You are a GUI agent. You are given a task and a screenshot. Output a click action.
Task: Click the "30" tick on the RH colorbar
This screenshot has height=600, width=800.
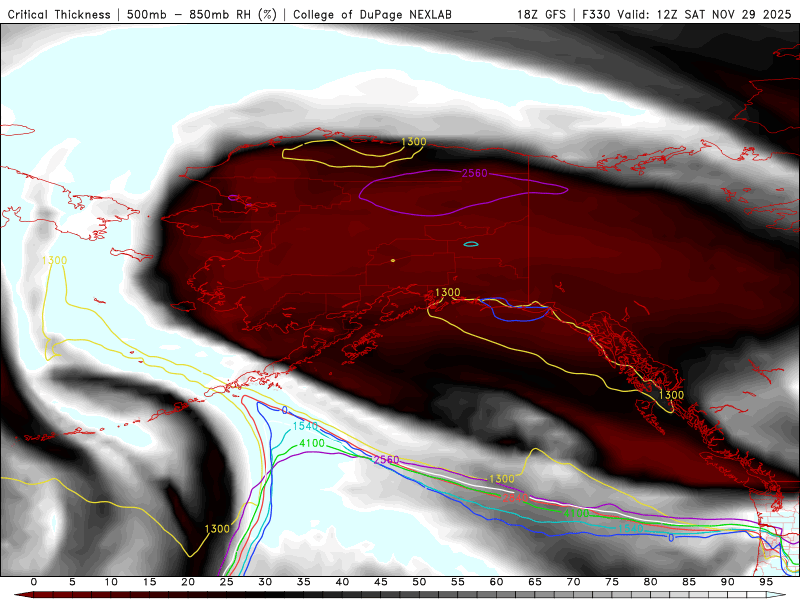click(x=265, y=582)
